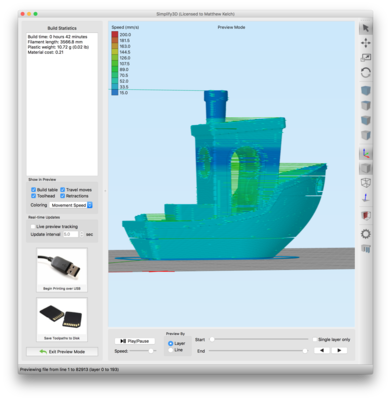The height and width of the screenshot is (400, 391).
Task: Open the machine control panel gear
Action: pos(366,234)
